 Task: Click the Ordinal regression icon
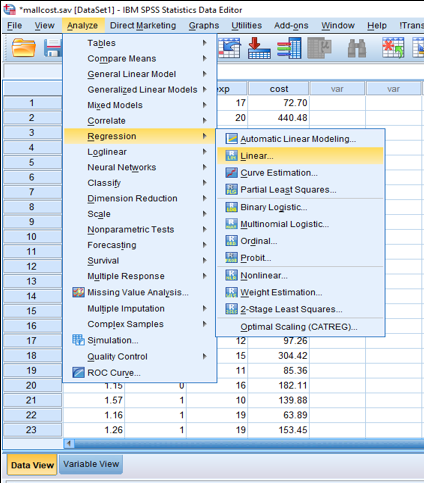[x=231, y=241]
